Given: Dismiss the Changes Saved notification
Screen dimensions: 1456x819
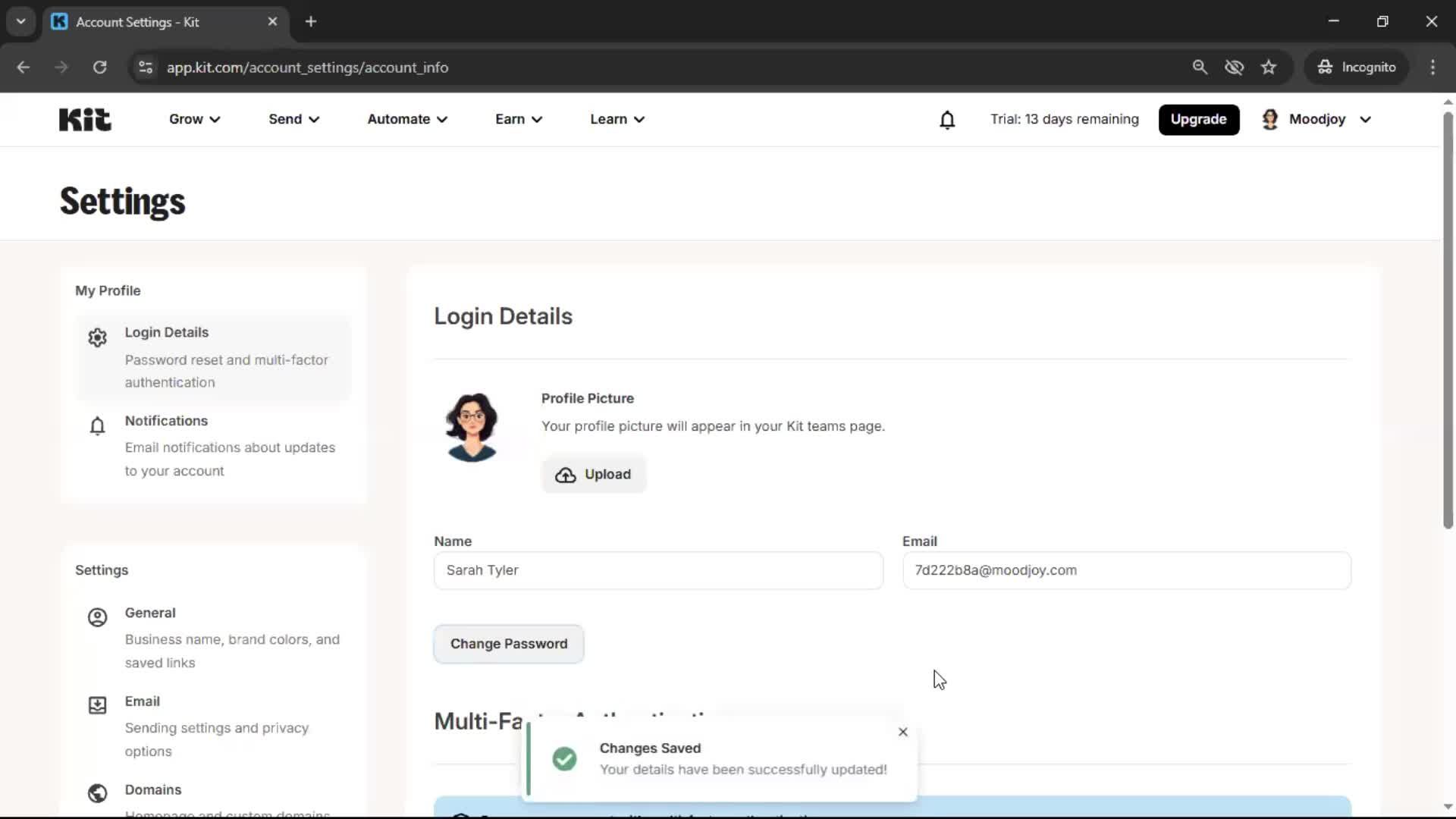Looking at the screenshot, I should point(902,731).
